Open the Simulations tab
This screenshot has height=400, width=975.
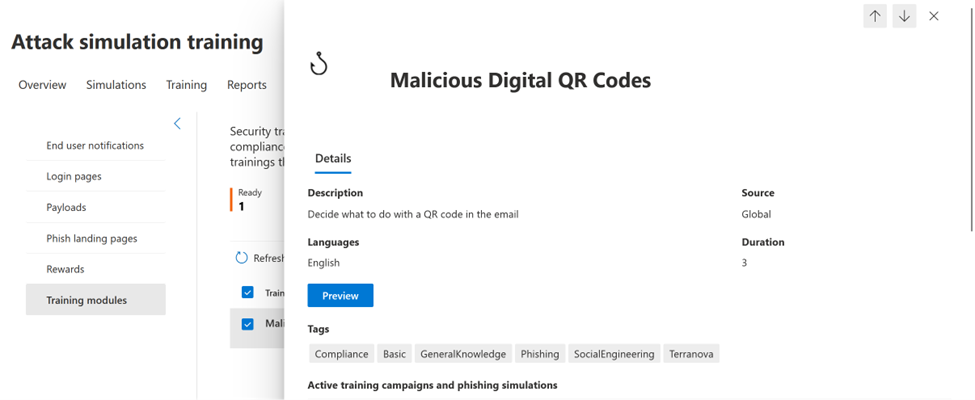click(116, 85)
